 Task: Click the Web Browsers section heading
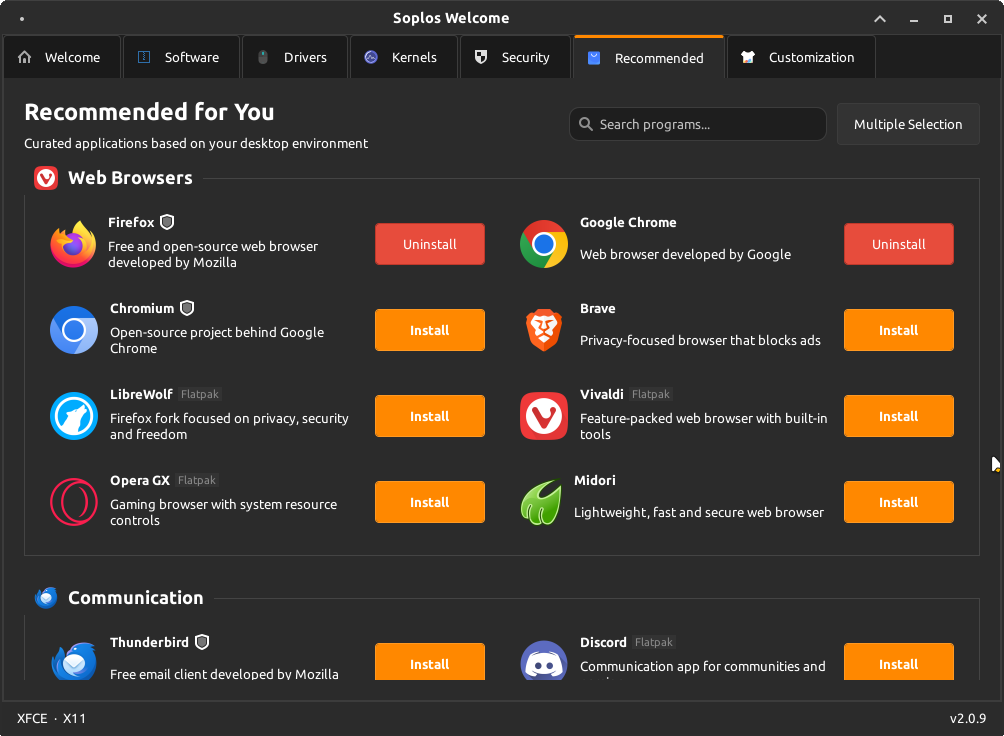130,177
